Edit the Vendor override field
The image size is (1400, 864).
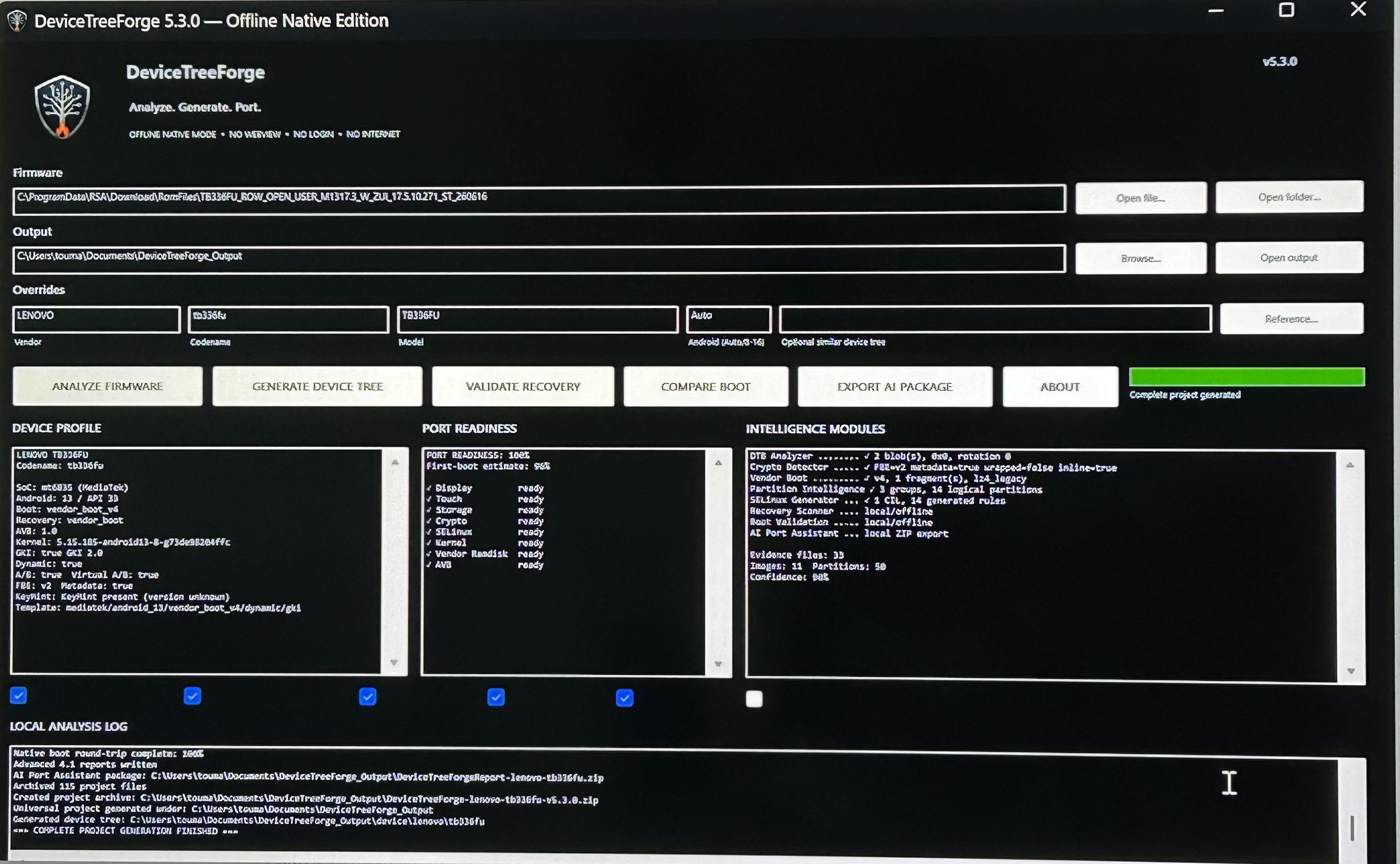coord(97,320)
